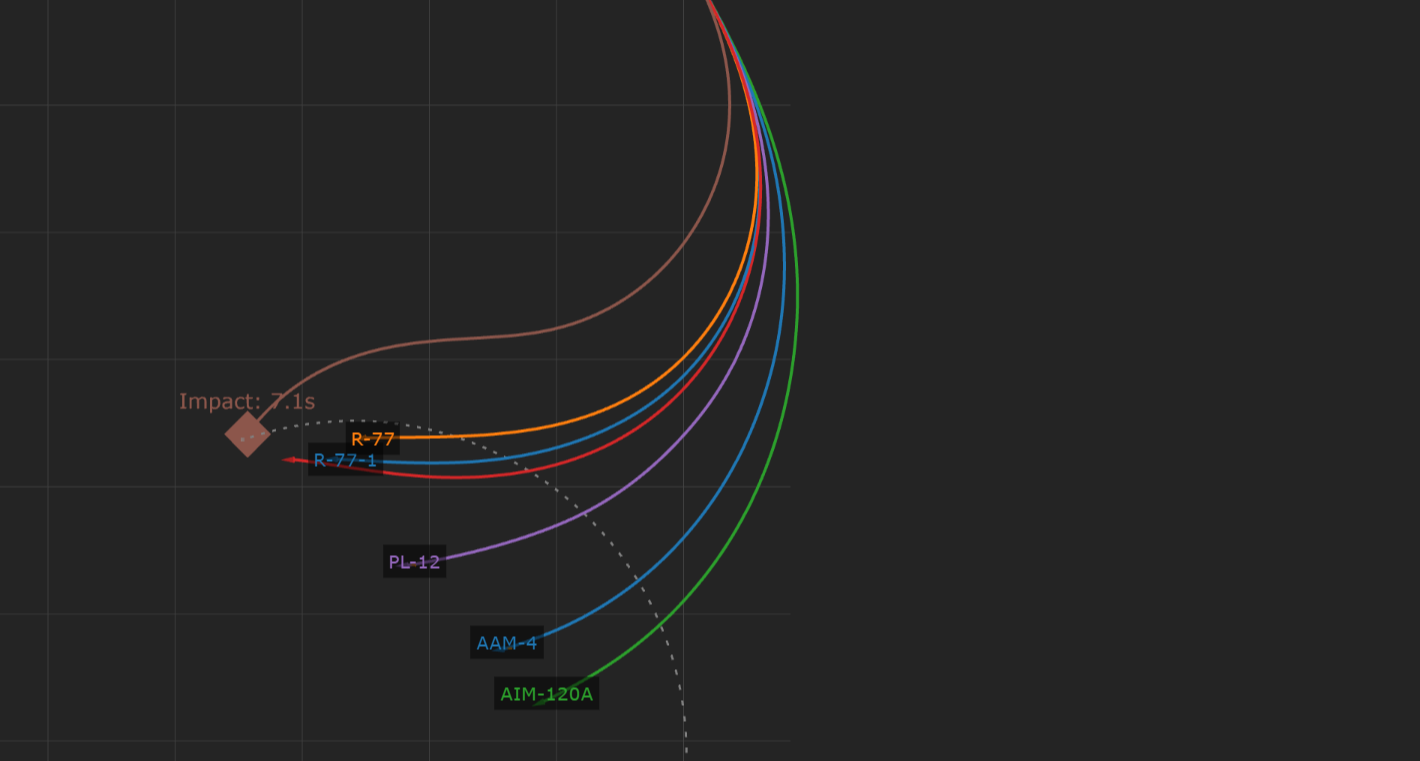Select the blue R-77-1 label box
Screen dimensions: 1420x761
tap(345, 460)
